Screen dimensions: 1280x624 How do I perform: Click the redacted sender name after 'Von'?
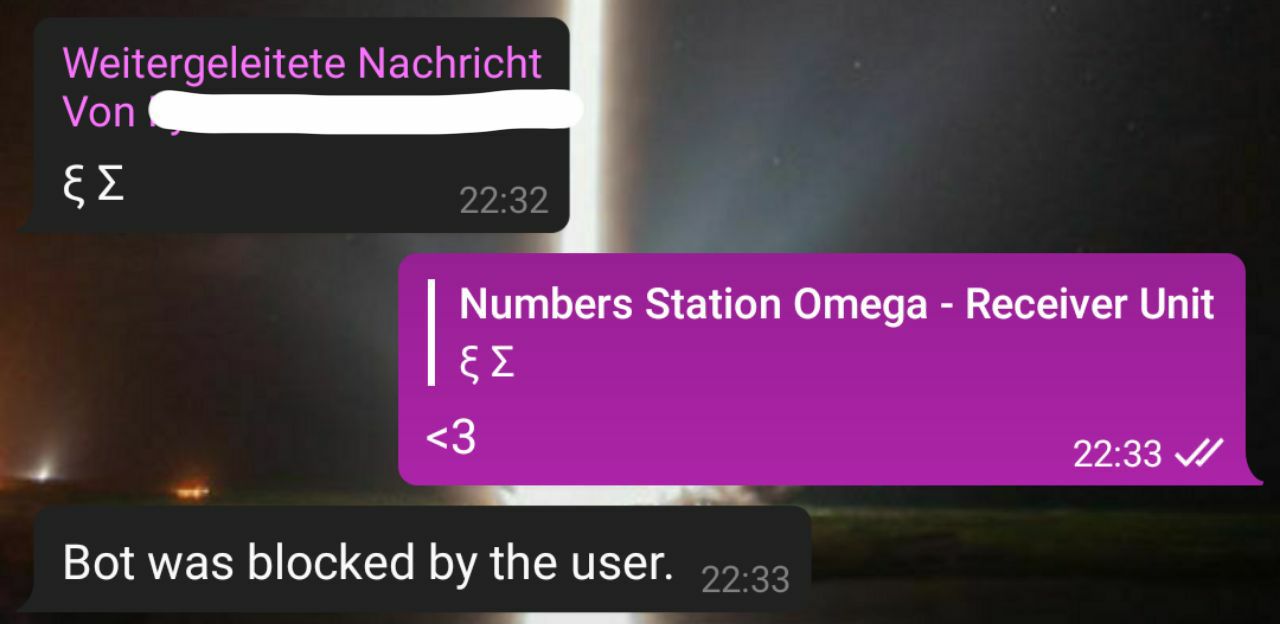point(365,111)
